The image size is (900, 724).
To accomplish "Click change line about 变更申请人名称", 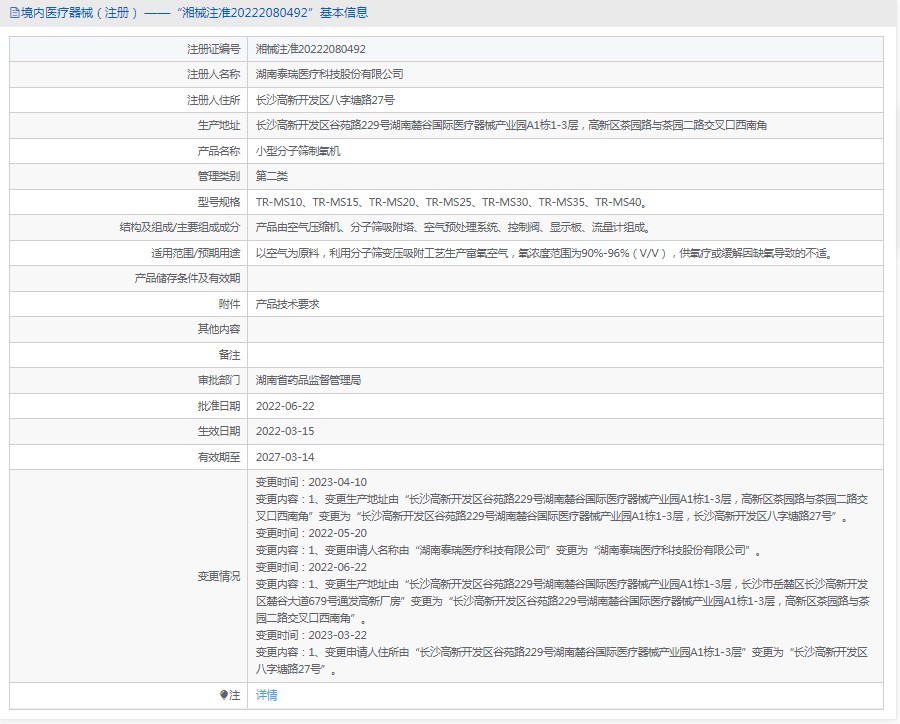I will 509,551.
